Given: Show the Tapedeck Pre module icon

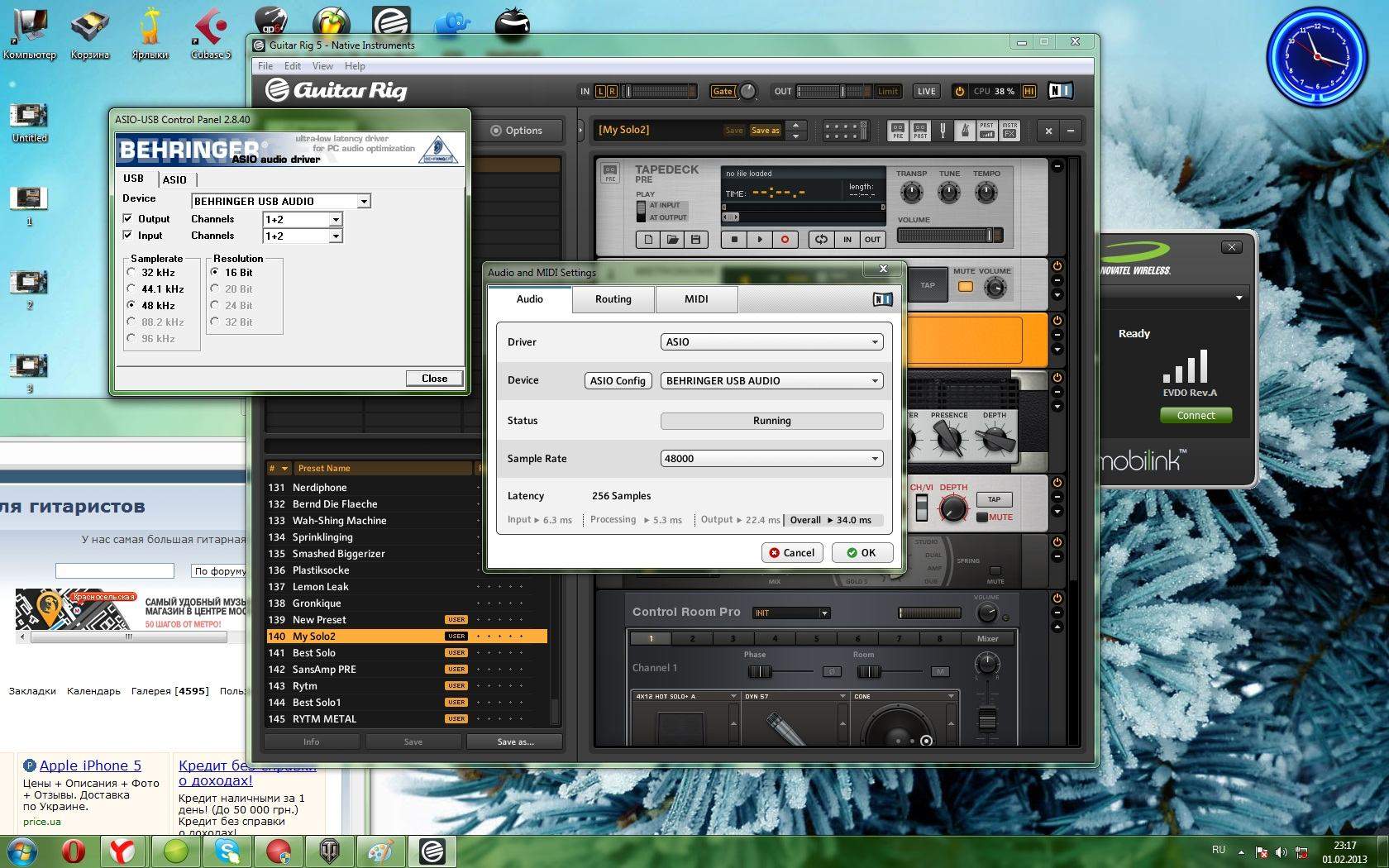Looking at the screenshot, I should tap(610, 174).
